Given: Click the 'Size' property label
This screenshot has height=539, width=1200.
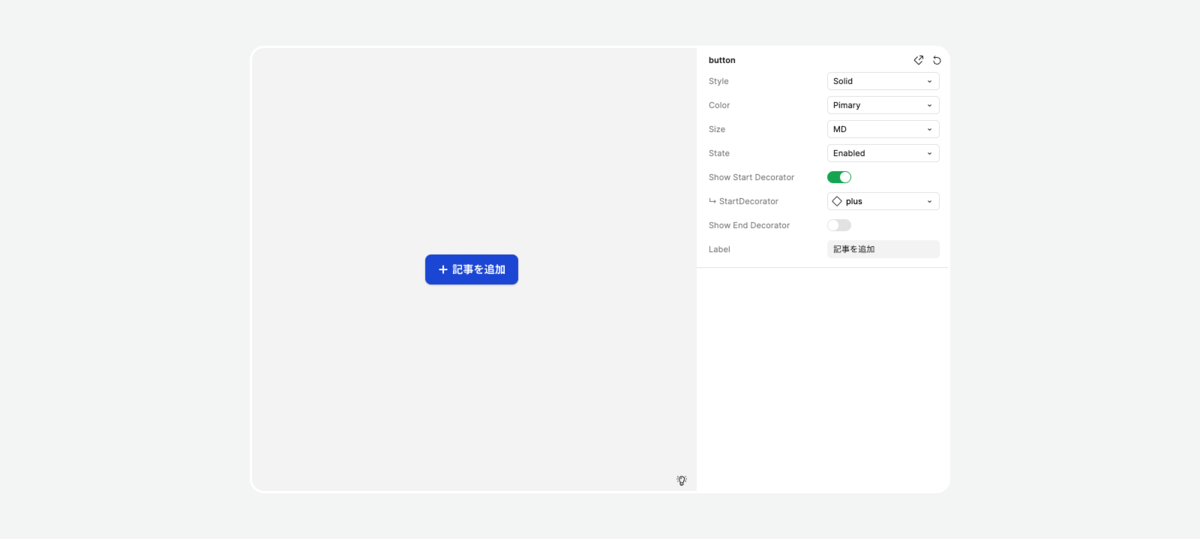Looking at the screenshot, I should coord(717,129).
